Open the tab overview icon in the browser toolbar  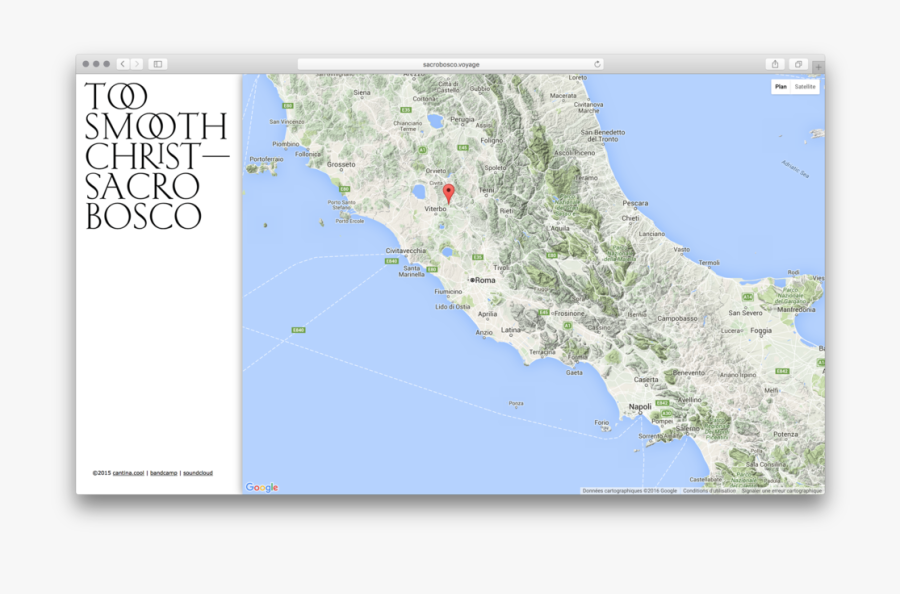pyautogui.click(x=797, y=62)
